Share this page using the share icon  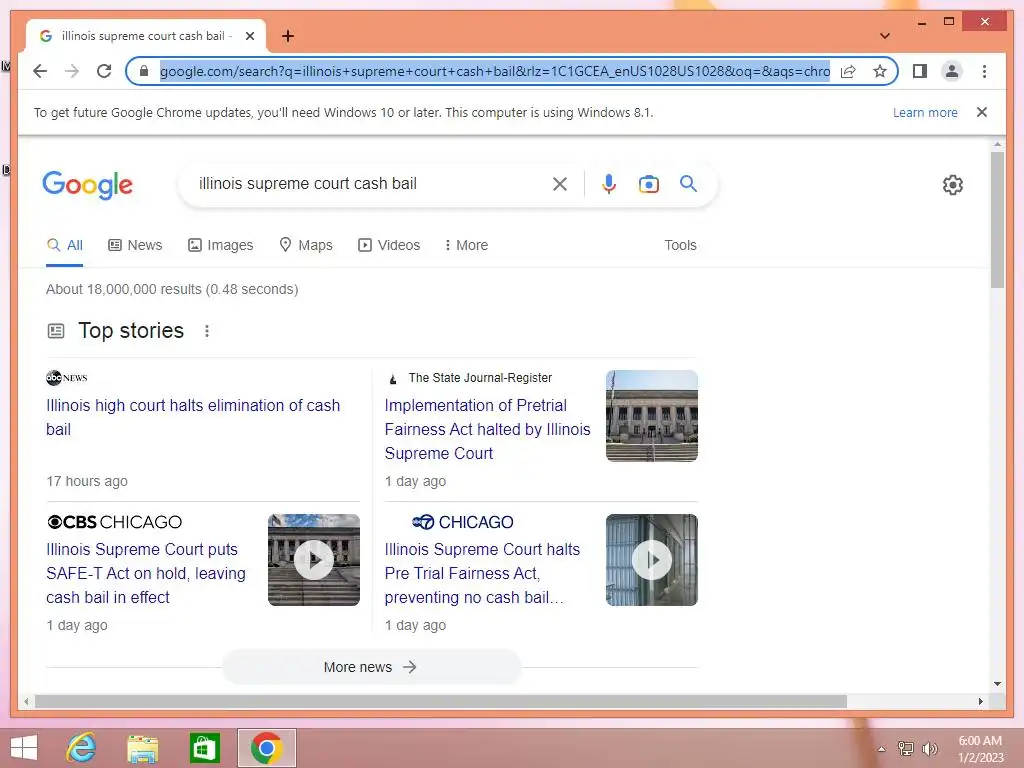coord(848,71)
